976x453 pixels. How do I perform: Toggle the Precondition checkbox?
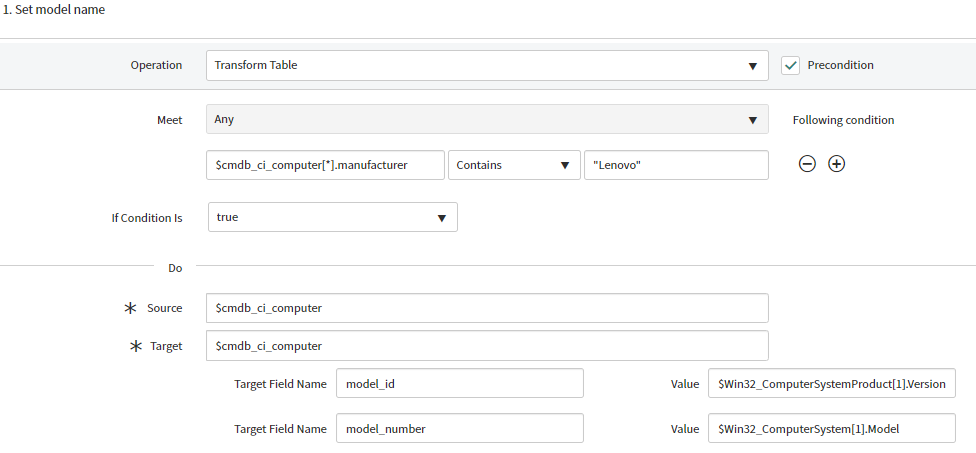[x=791, y=65]
